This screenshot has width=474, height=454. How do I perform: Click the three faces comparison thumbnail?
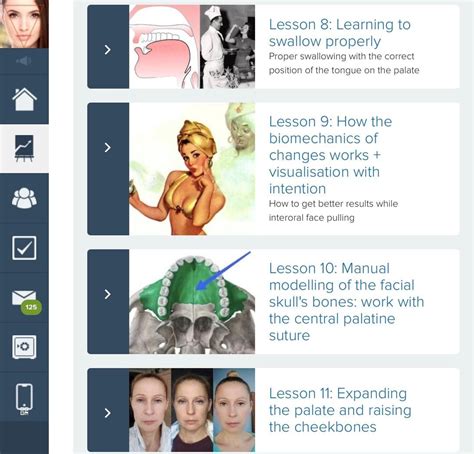[x=192, y=410]
